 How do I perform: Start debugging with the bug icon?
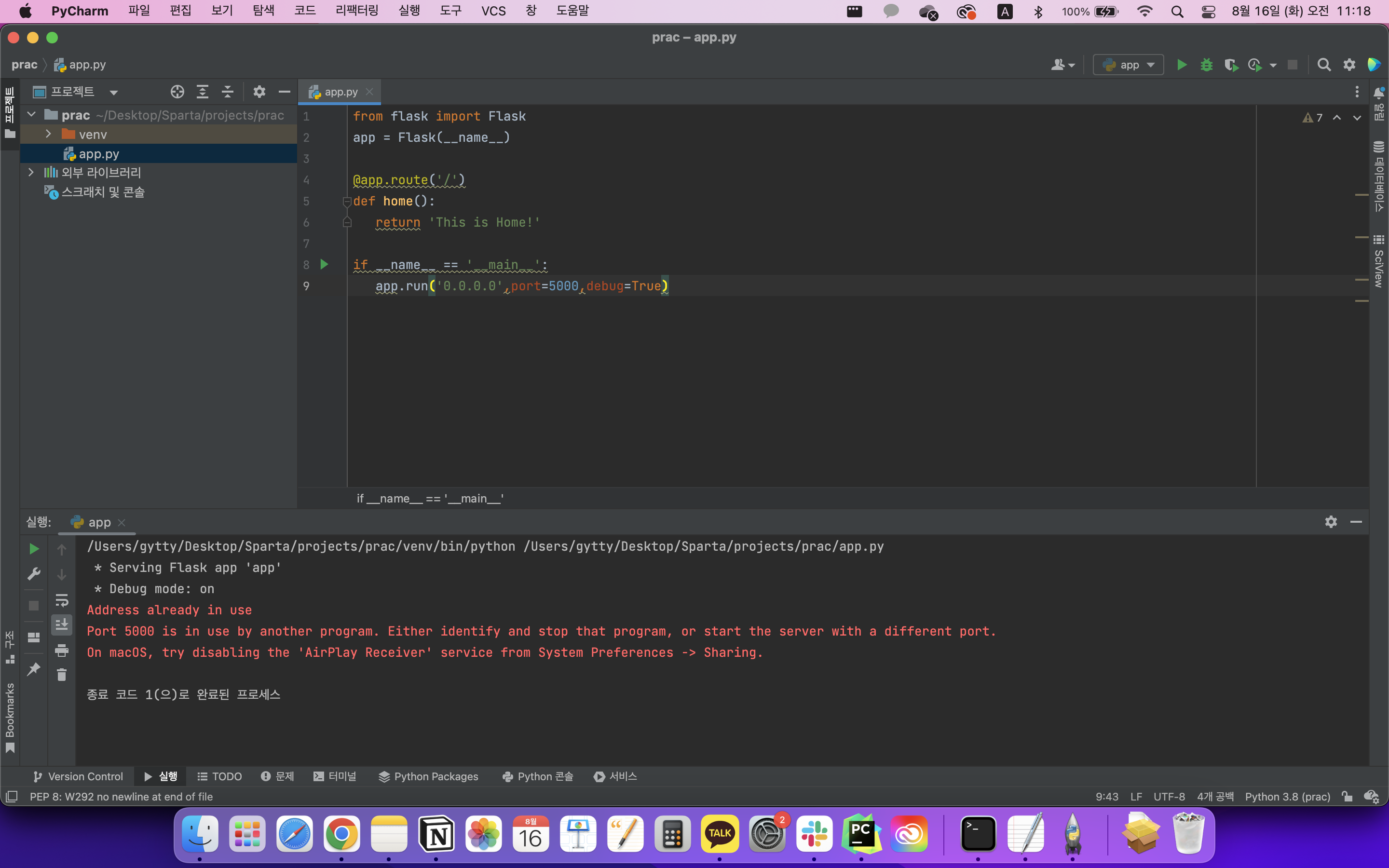coord(1207,65)
